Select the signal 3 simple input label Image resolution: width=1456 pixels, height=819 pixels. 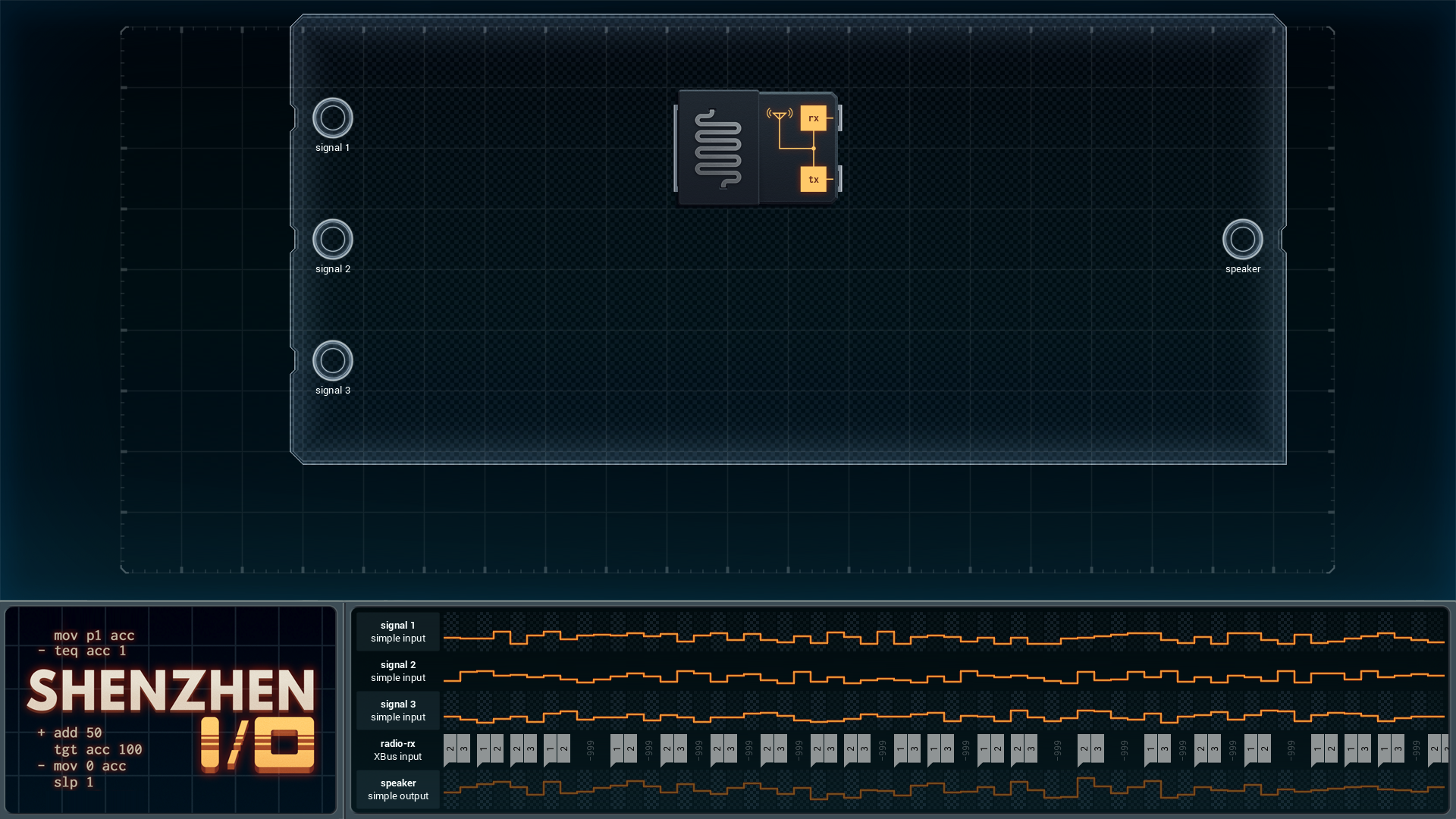tap(398, 711)
